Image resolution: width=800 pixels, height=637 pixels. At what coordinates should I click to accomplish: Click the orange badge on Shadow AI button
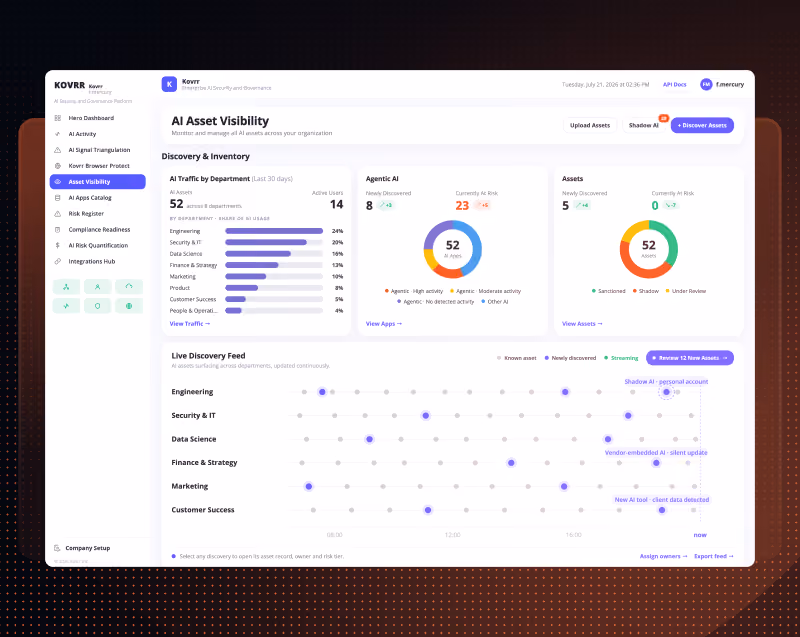coord(664,118)
